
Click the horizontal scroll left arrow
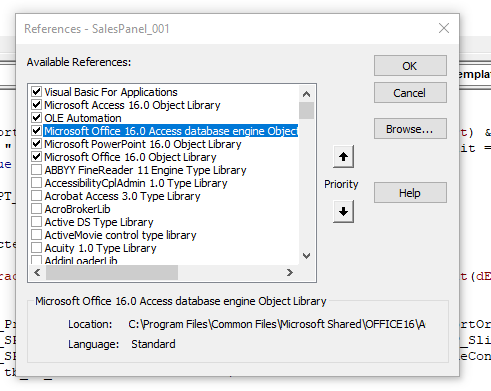click(x=37, y=273)
